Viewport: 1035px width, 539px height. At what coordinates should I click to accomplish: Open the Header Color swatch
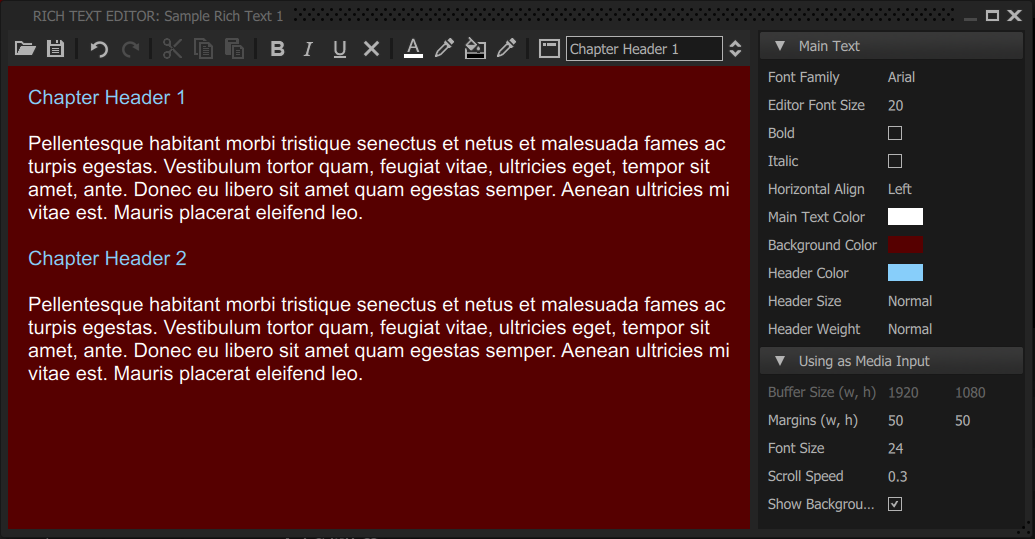[906, 272]
